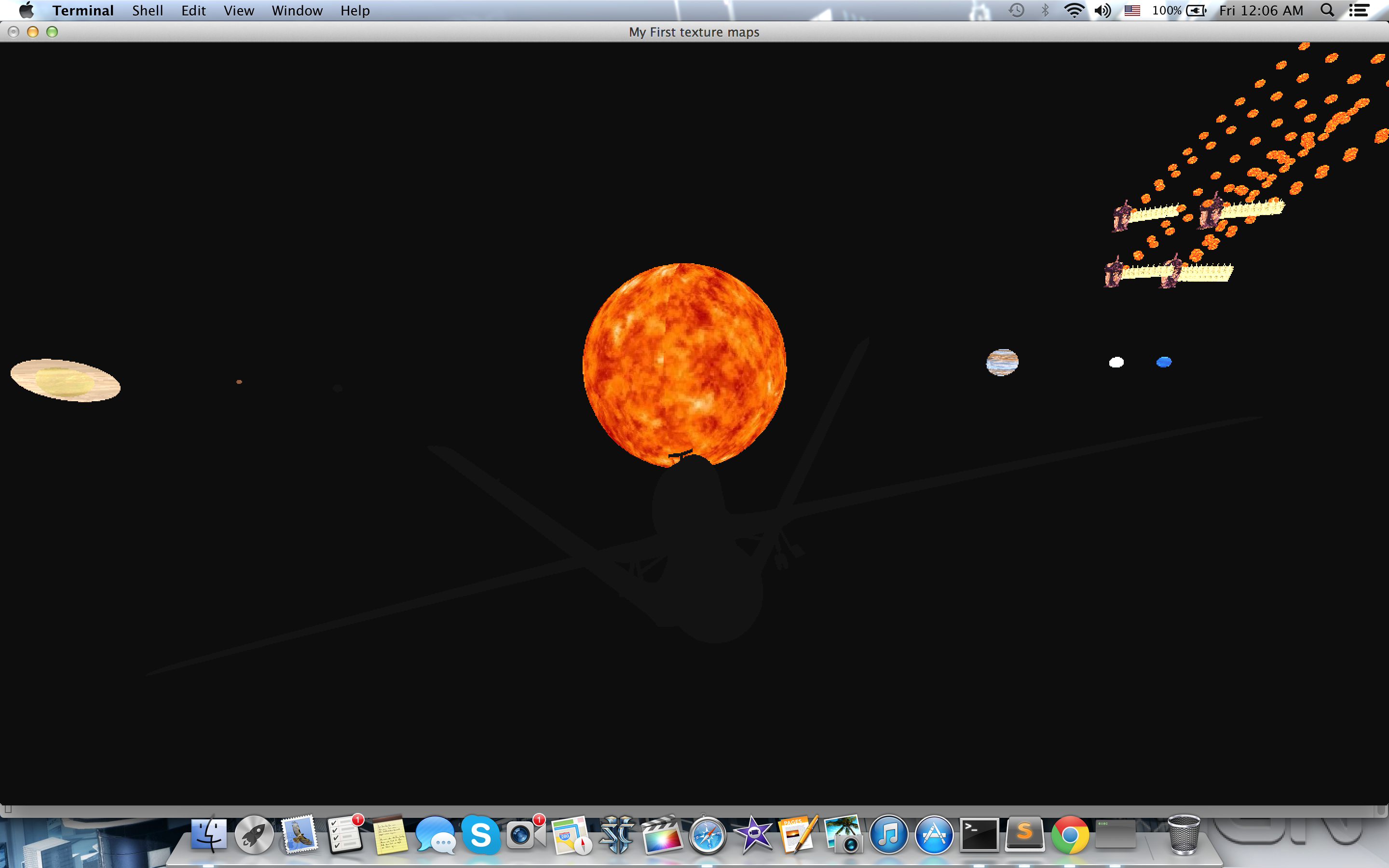The width and height of the screenshot is (1389, 868).
Task: Click the 100% battery status indicator
Action: [1179, 10]
